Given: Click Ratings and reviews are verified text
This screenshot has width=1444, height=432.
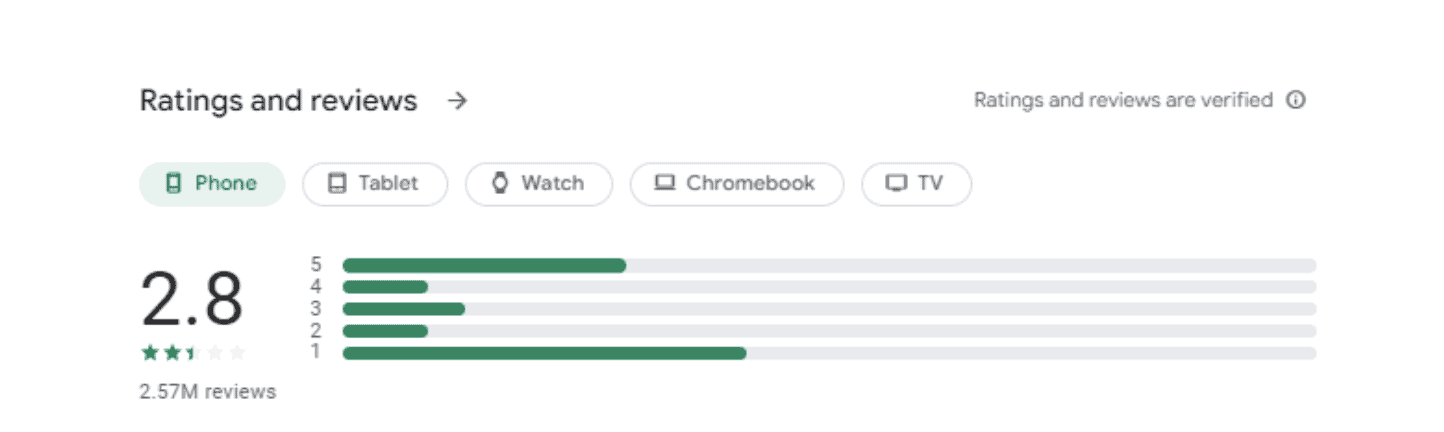Looking at the screenshot, I should (1123, 100).
